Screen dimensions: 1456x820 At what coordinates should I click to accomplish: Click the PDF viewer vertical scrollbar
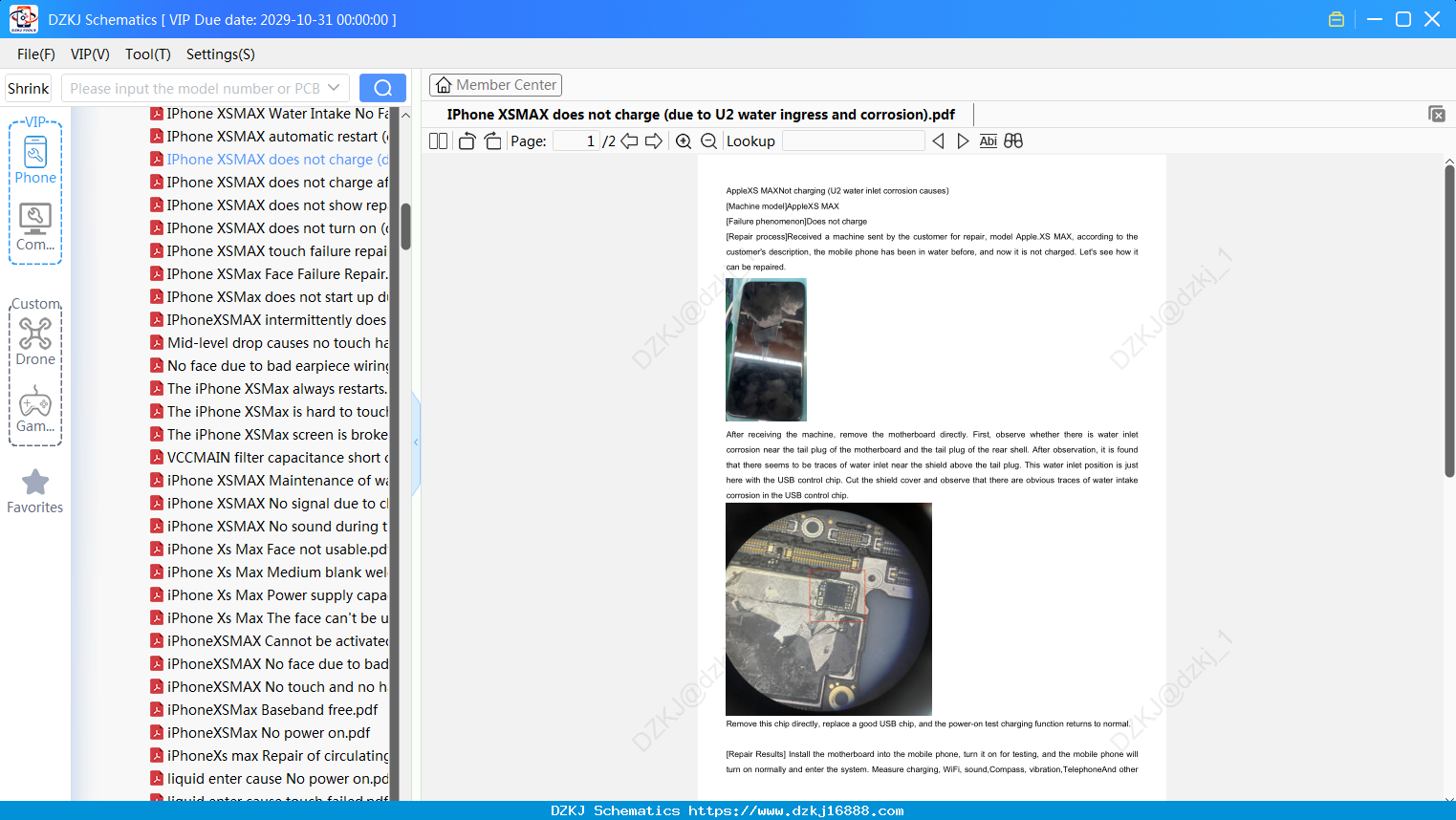click(1449, 321)
